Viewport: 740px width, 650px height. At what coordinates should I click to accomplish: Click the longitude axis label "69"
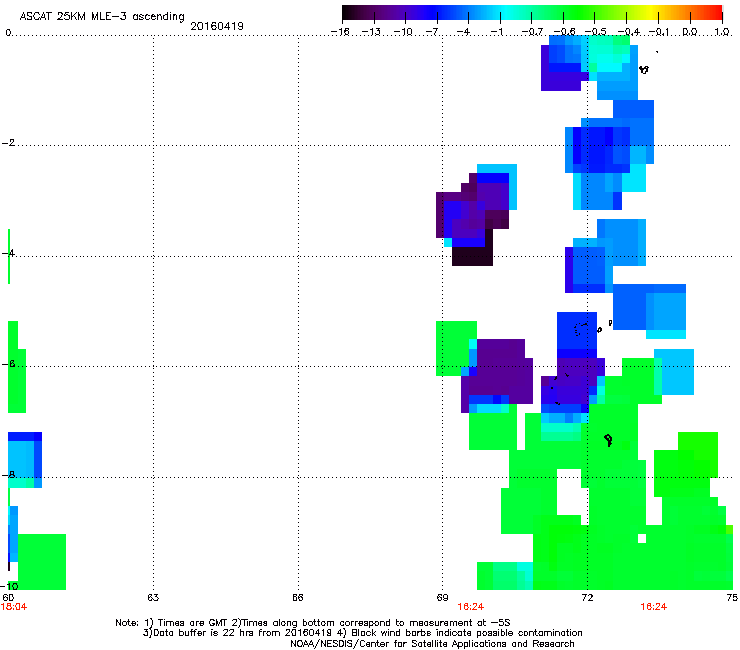(x=442, y=598)
